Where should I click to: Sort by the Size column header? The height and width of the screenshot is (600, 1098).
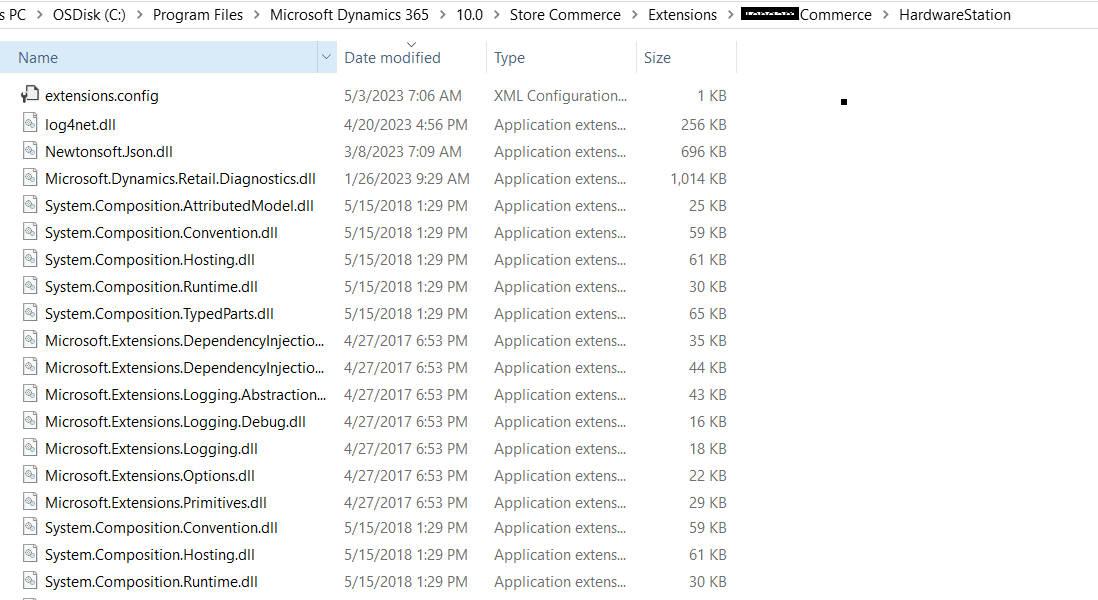[657, 57]
